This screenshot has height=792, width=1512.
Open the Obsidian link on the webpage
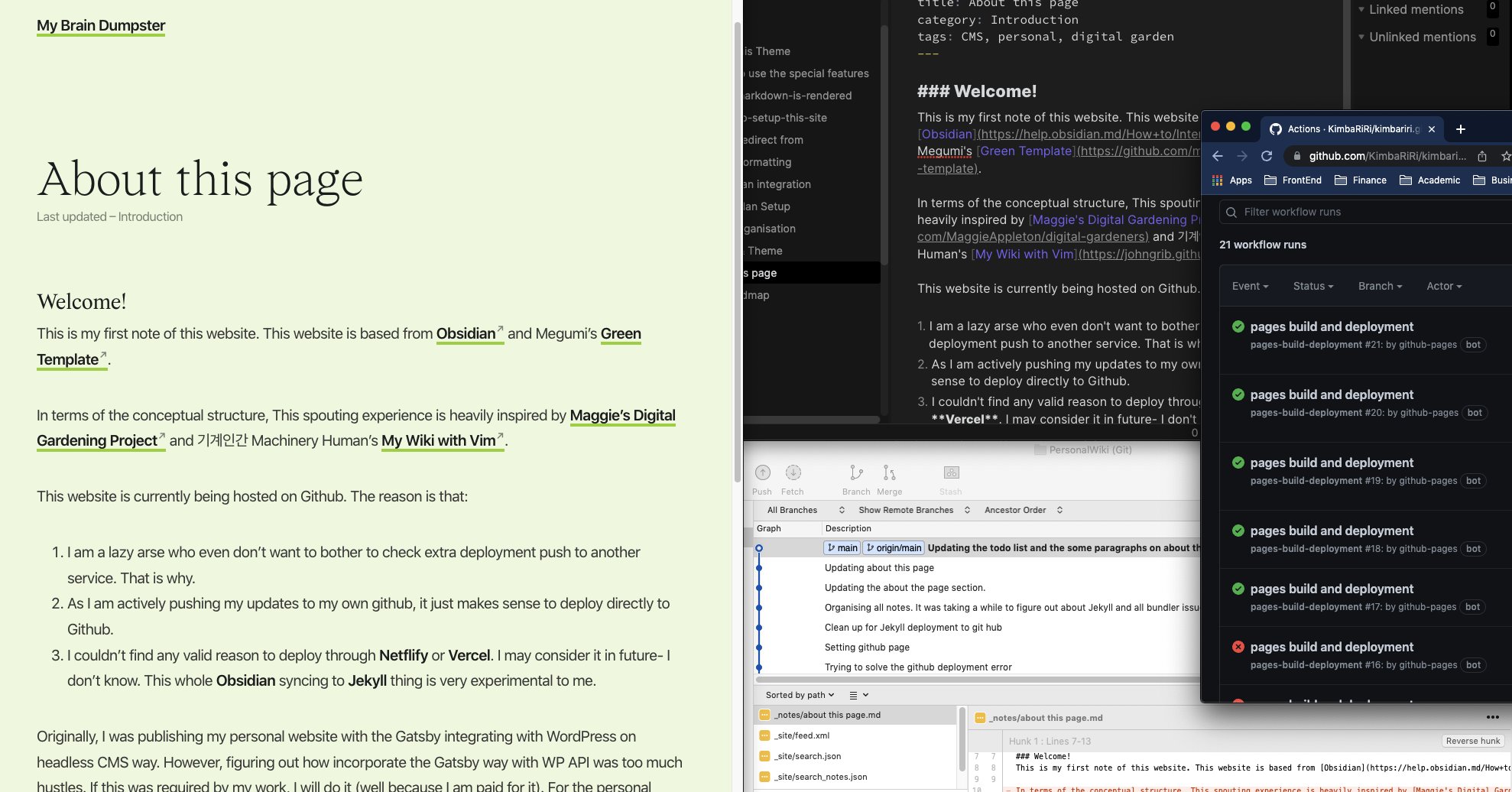(466, 334)
